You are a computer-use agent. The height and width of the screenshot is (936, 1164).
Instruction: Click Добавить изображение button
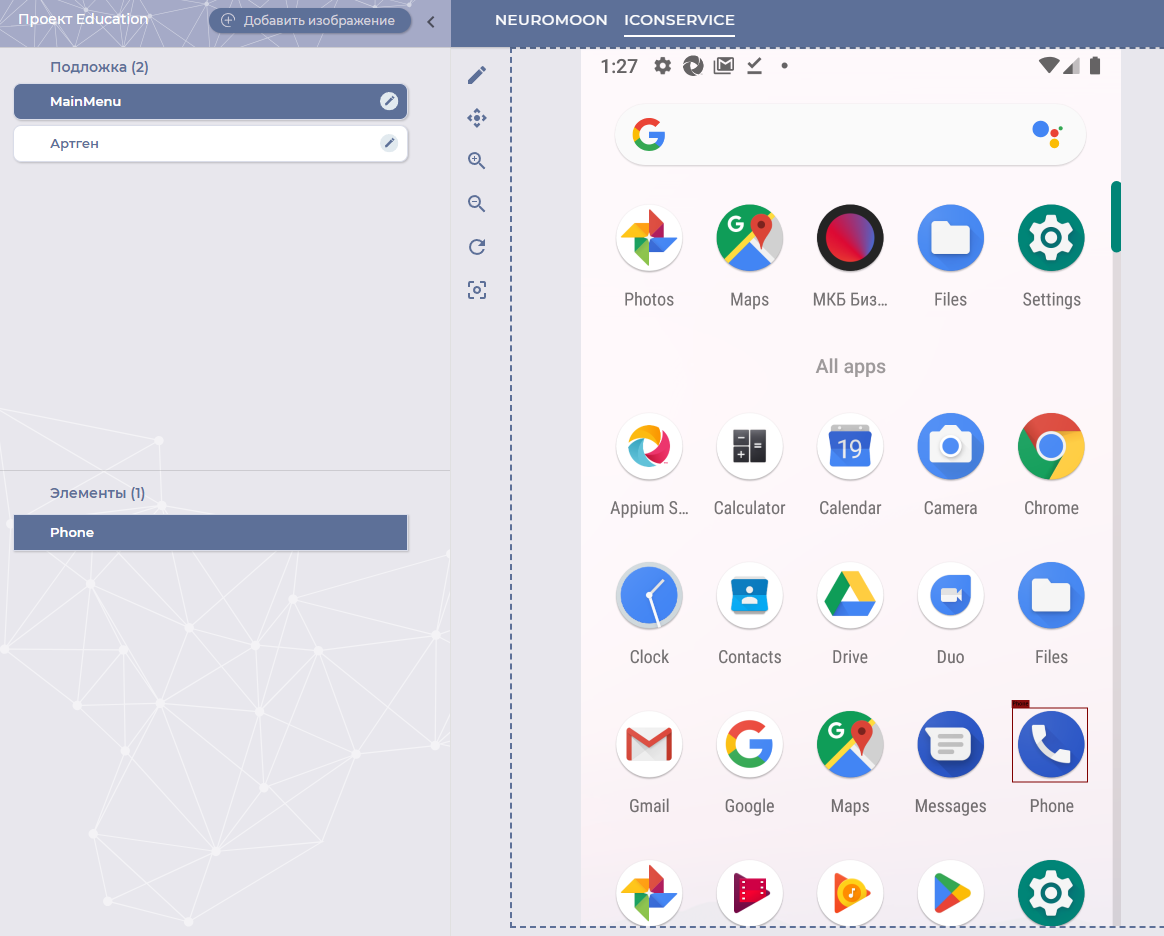(x=310, y=21)
